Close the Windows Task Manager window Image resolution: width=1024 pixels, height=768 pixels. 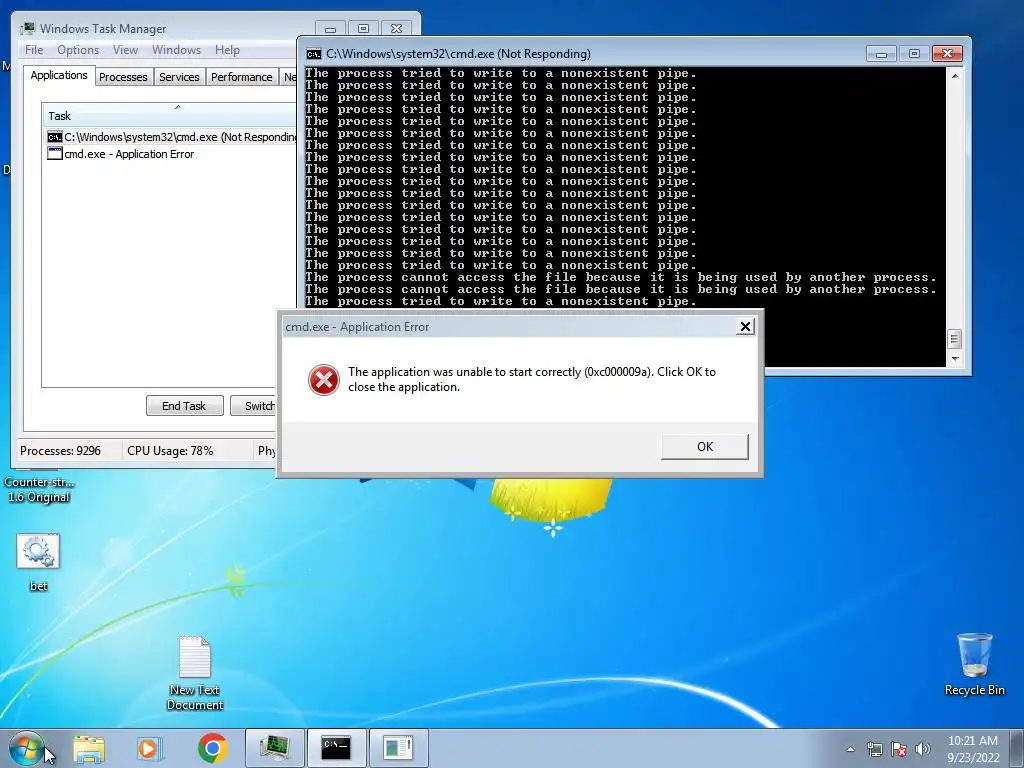click(396, 29)
